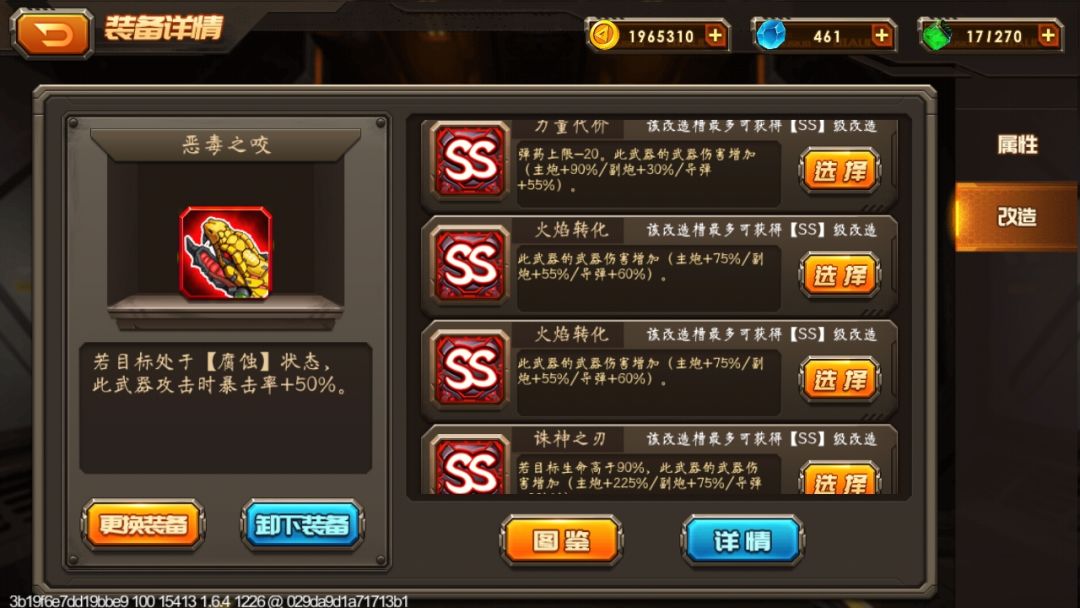Image resolution: width=1080 pixels, height=608 pixels.
Task: Tap the plus icon beside blue diamonds
Action: click(882, 35)
